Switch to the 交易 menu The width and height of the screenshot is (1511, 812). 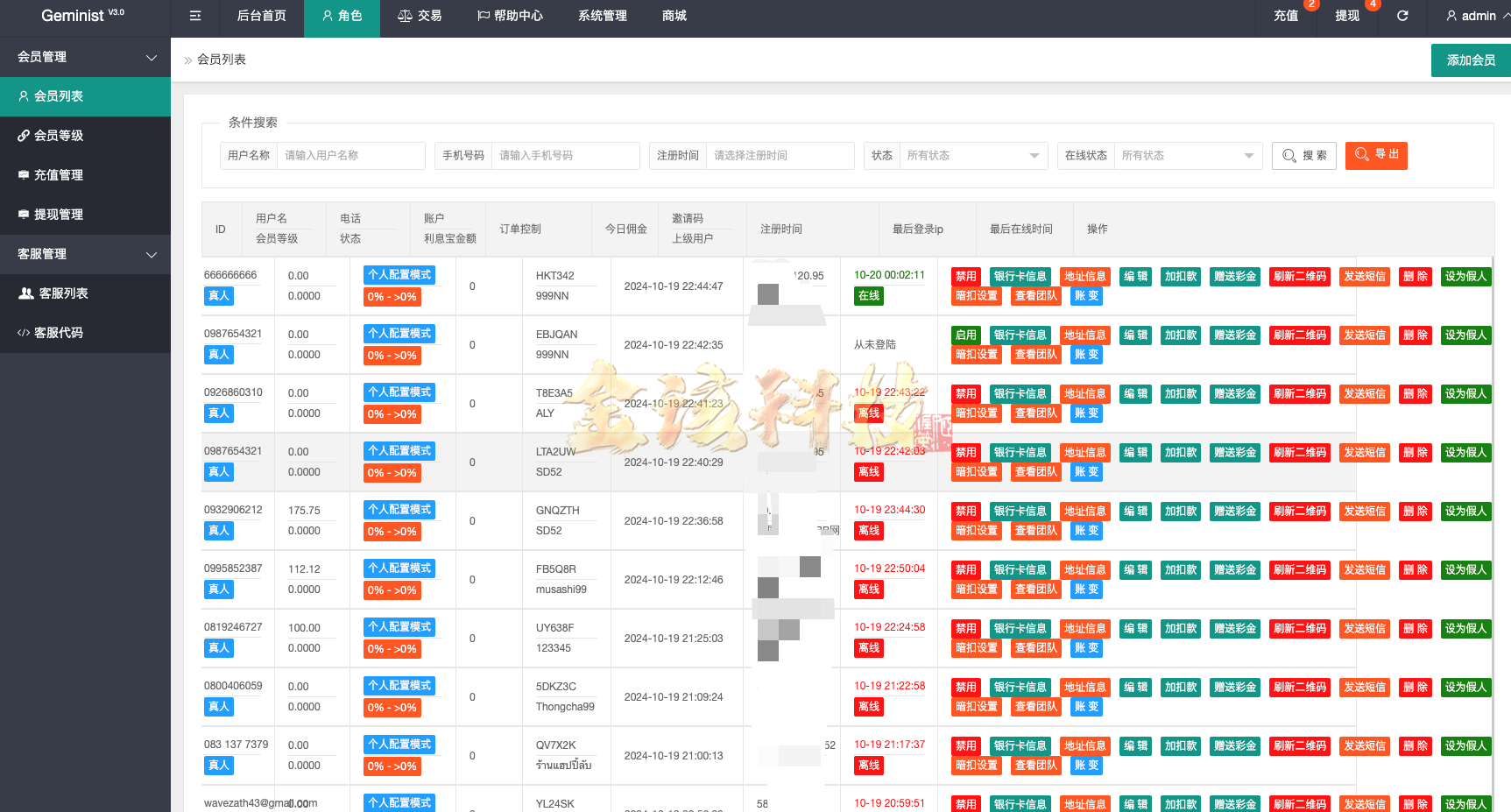(x=420, y=15)
